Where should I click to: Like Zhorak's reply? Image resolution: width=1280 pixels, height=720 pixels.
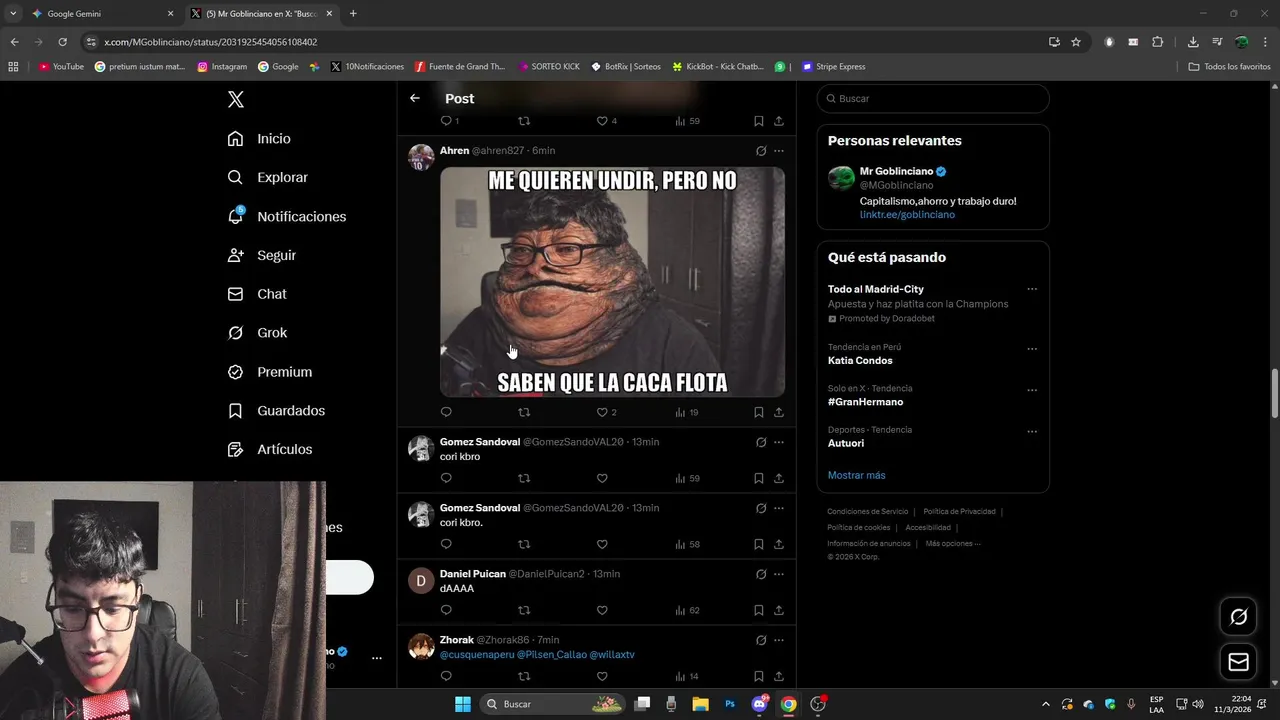coord(602,676)
